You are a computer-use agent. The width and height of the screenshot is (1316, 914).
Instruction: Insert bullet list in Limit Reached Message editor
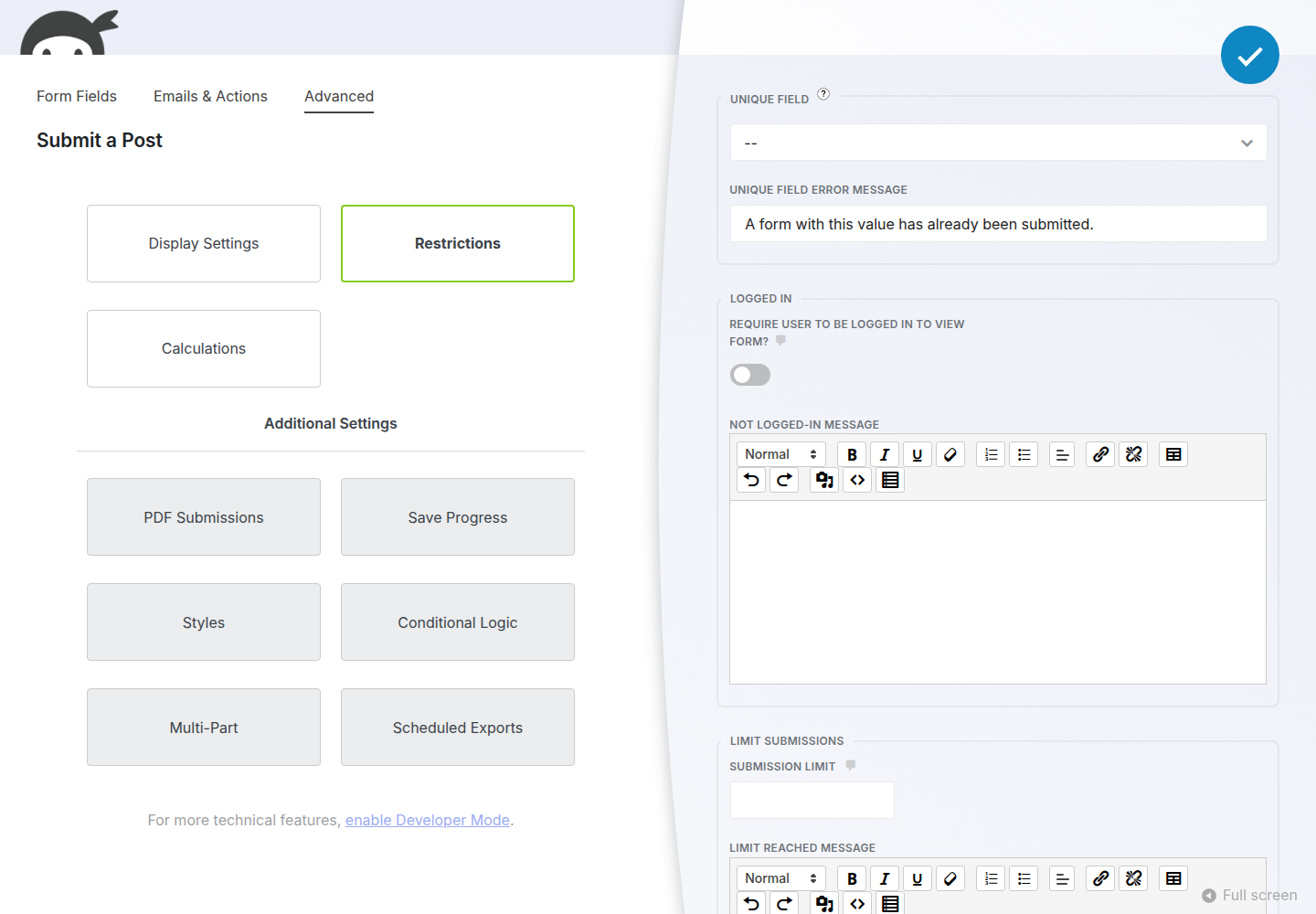[1024, 878]
